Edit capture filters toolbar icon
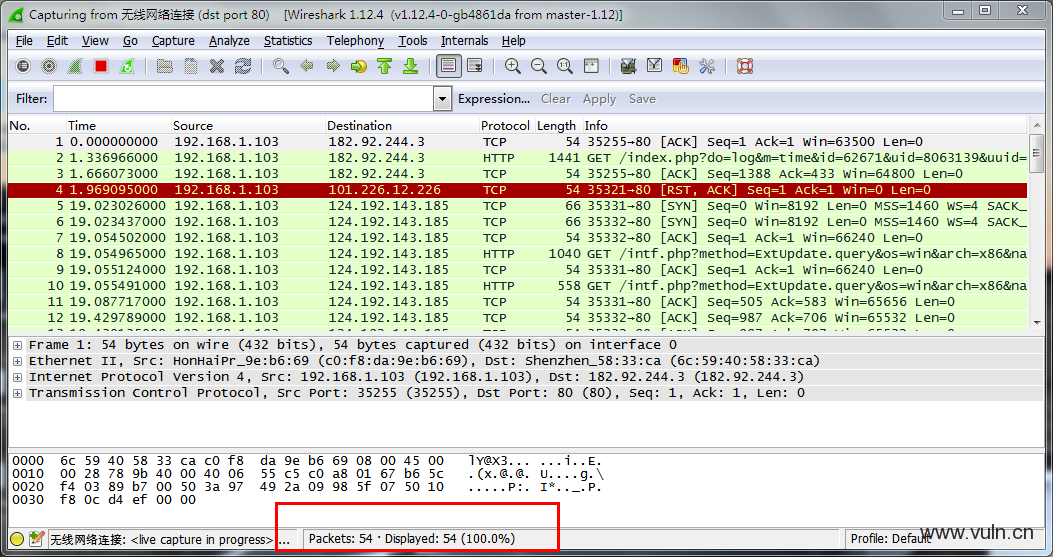1053x557 pixels. coord(629,66)
